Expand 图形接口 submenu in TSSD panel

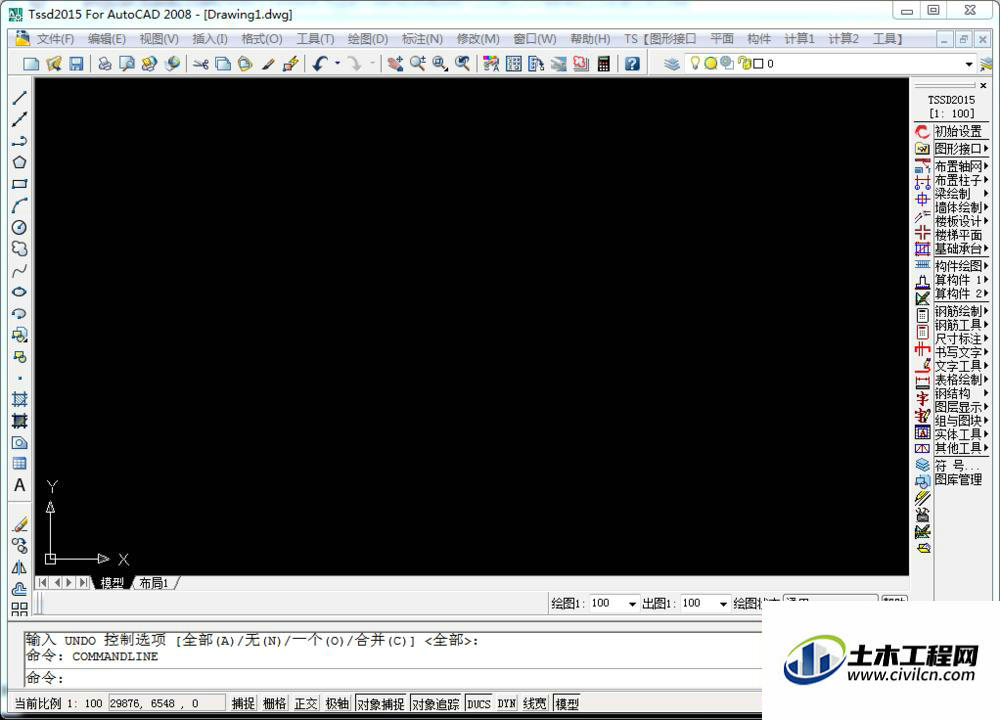pos(961,149)
